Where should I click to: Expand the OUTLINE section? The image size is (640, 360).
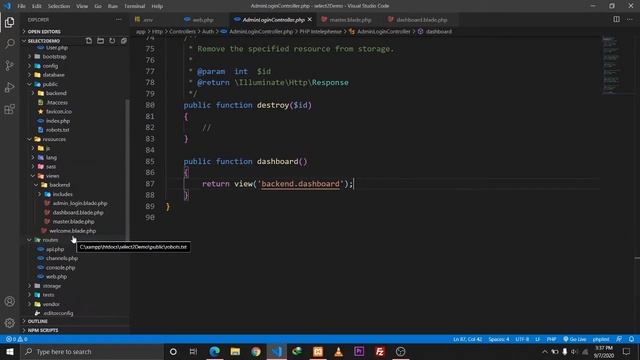tap(38, 321)
